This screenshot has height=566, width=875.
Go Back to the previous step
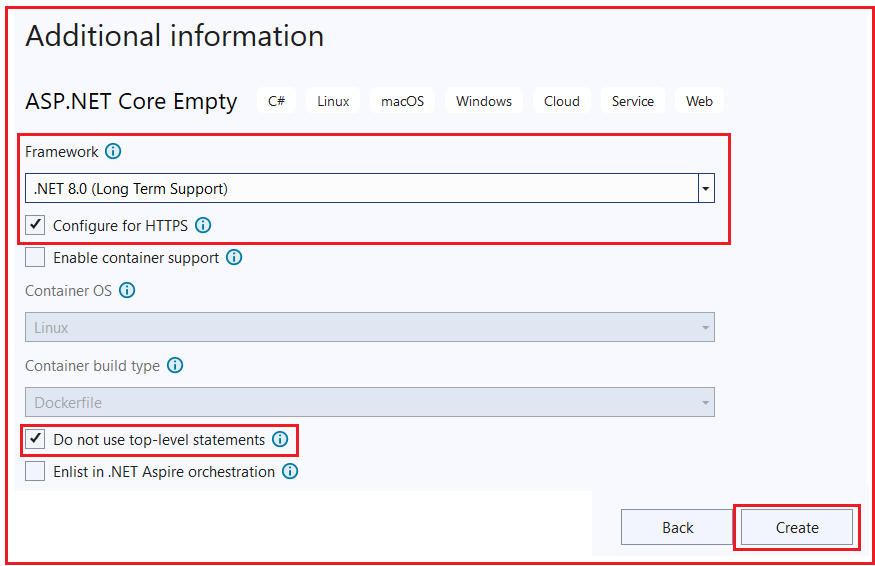pos(677,527)
